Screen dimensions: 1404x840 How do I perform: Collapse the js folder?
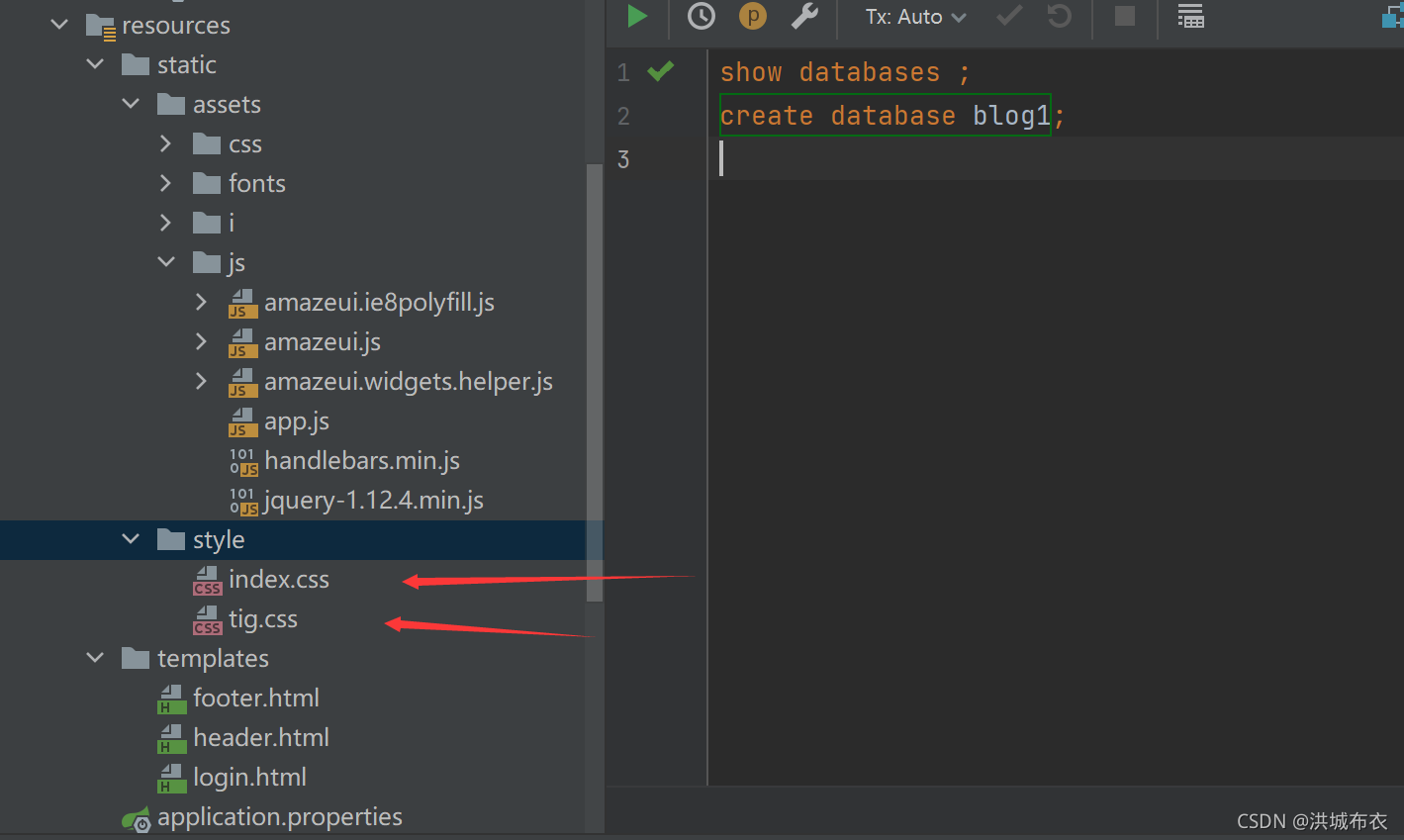point(166,262)
